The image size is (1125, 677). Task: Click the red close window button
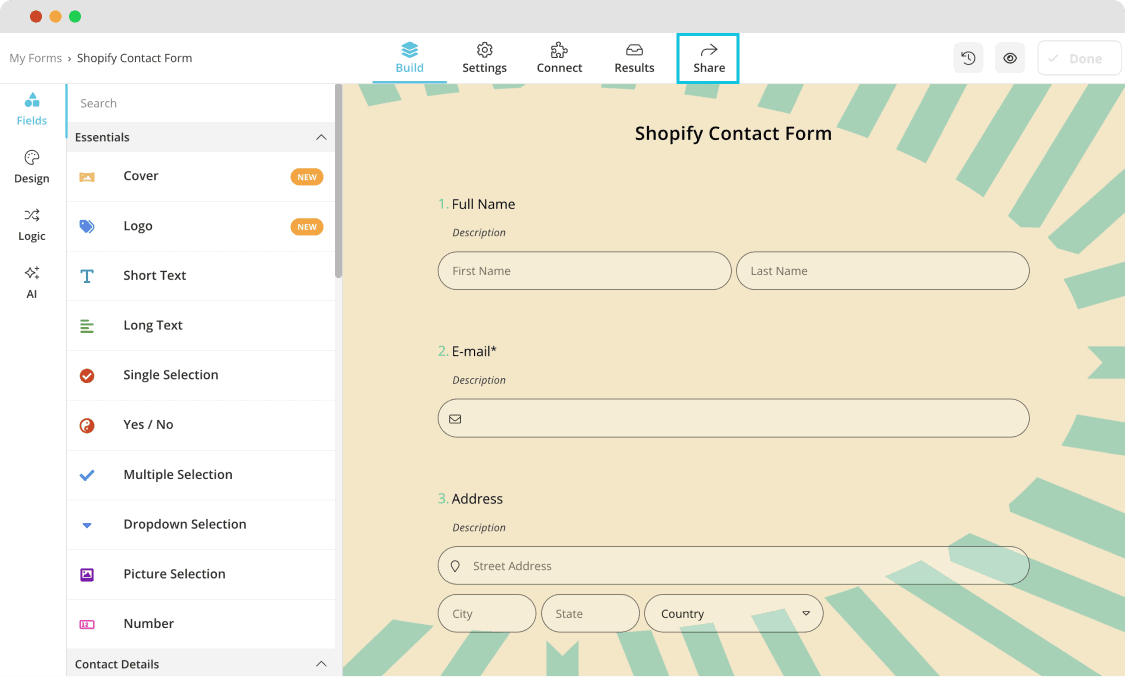(36, 16)
